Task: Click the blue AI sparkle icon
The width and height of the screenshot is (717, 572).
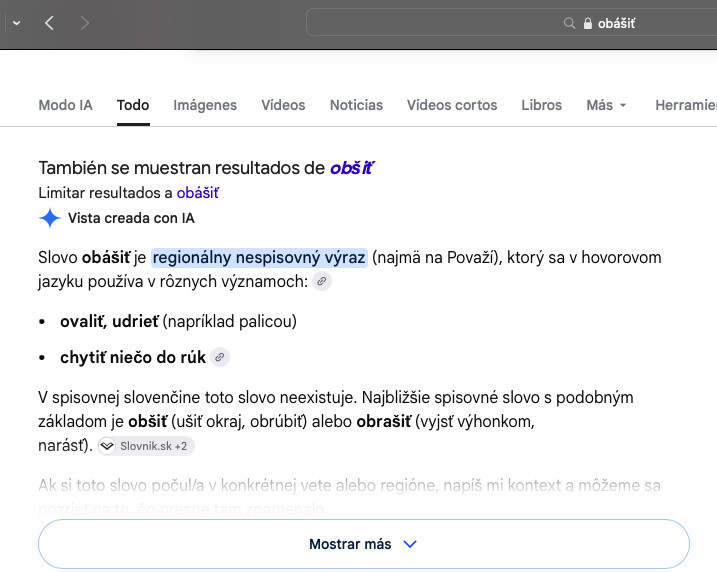Action: click(50, 218)
